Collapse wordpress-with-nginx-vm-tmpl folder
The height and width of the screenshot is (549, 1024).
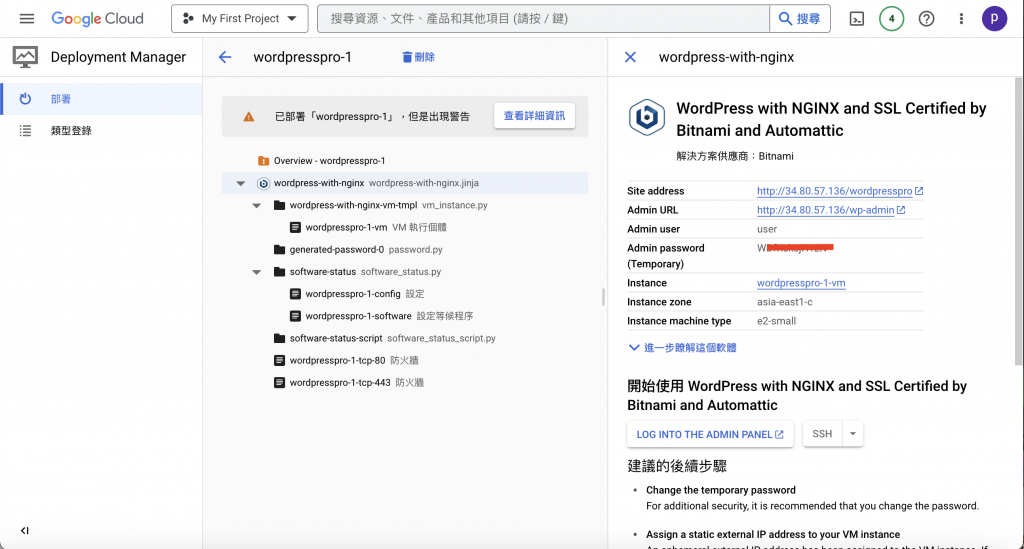[257, 206]
